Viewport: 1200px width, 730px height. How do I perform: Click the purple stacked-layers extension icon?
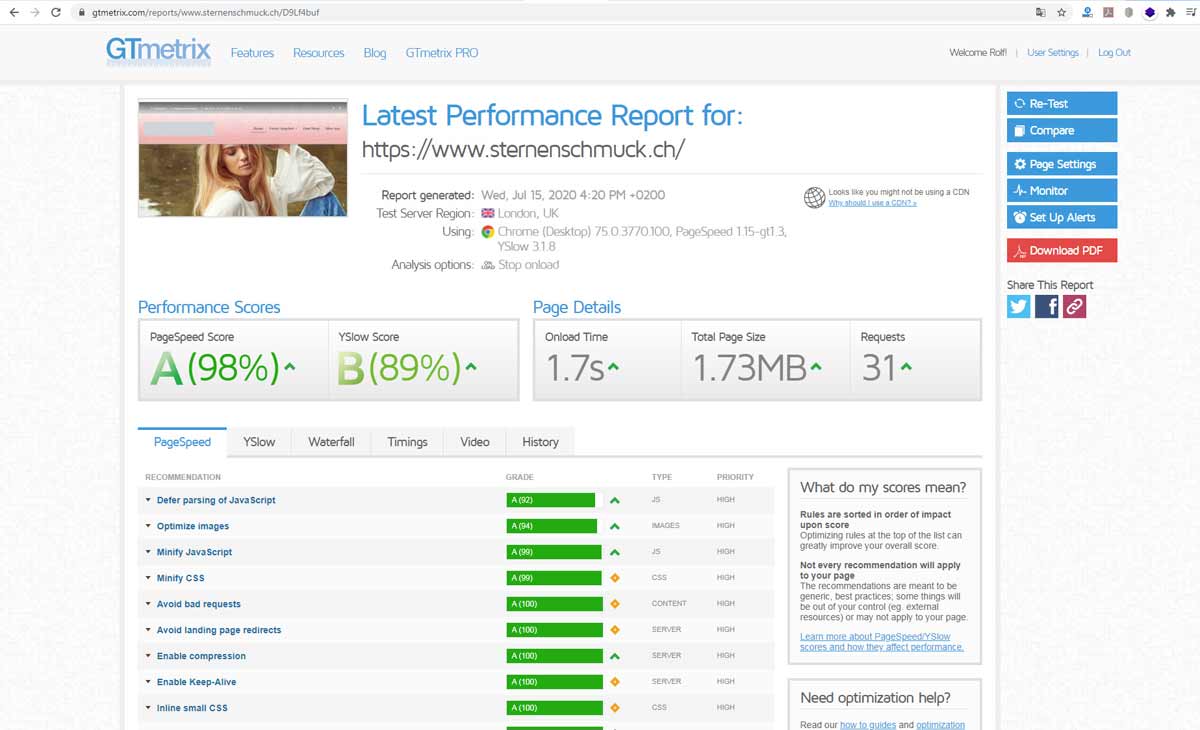pos(1150,12)
